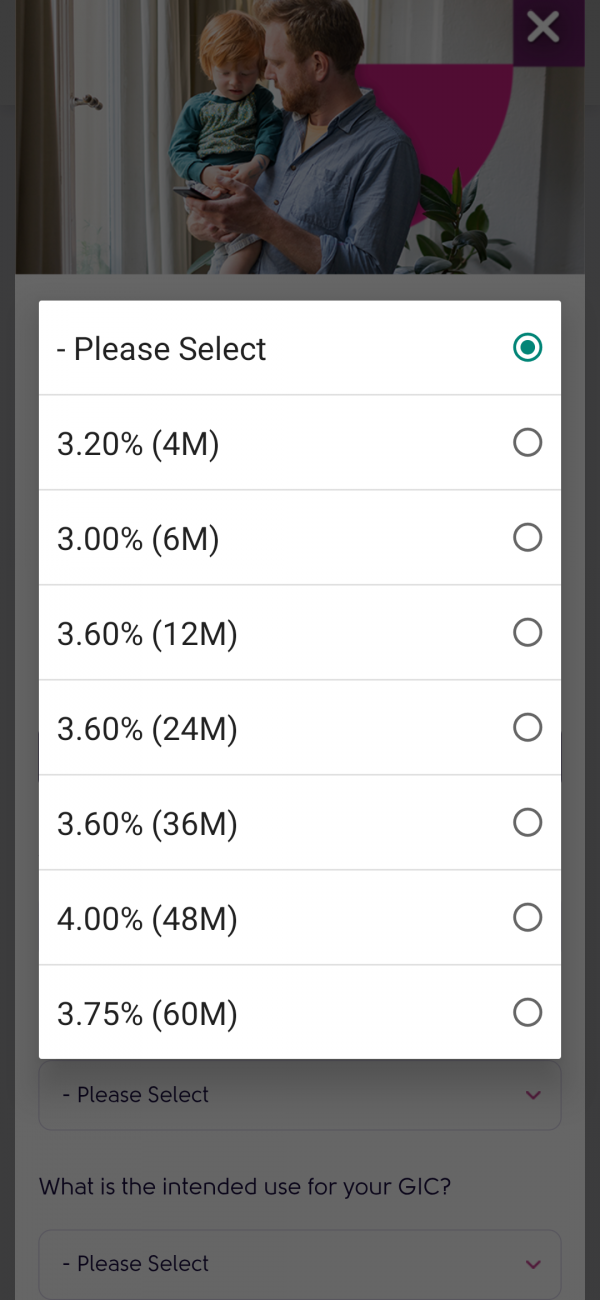Viewport: 600px width, 1300px height.
Task: Click the 3.00% (6M) option text
Action: (138, 539)
